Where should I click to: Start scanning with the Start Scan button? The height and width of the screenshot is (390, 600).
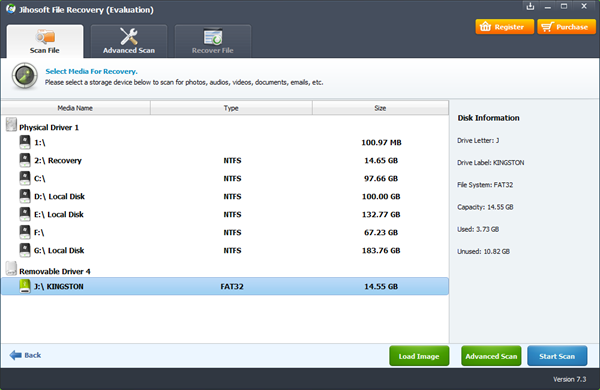(x=557, y=356)
